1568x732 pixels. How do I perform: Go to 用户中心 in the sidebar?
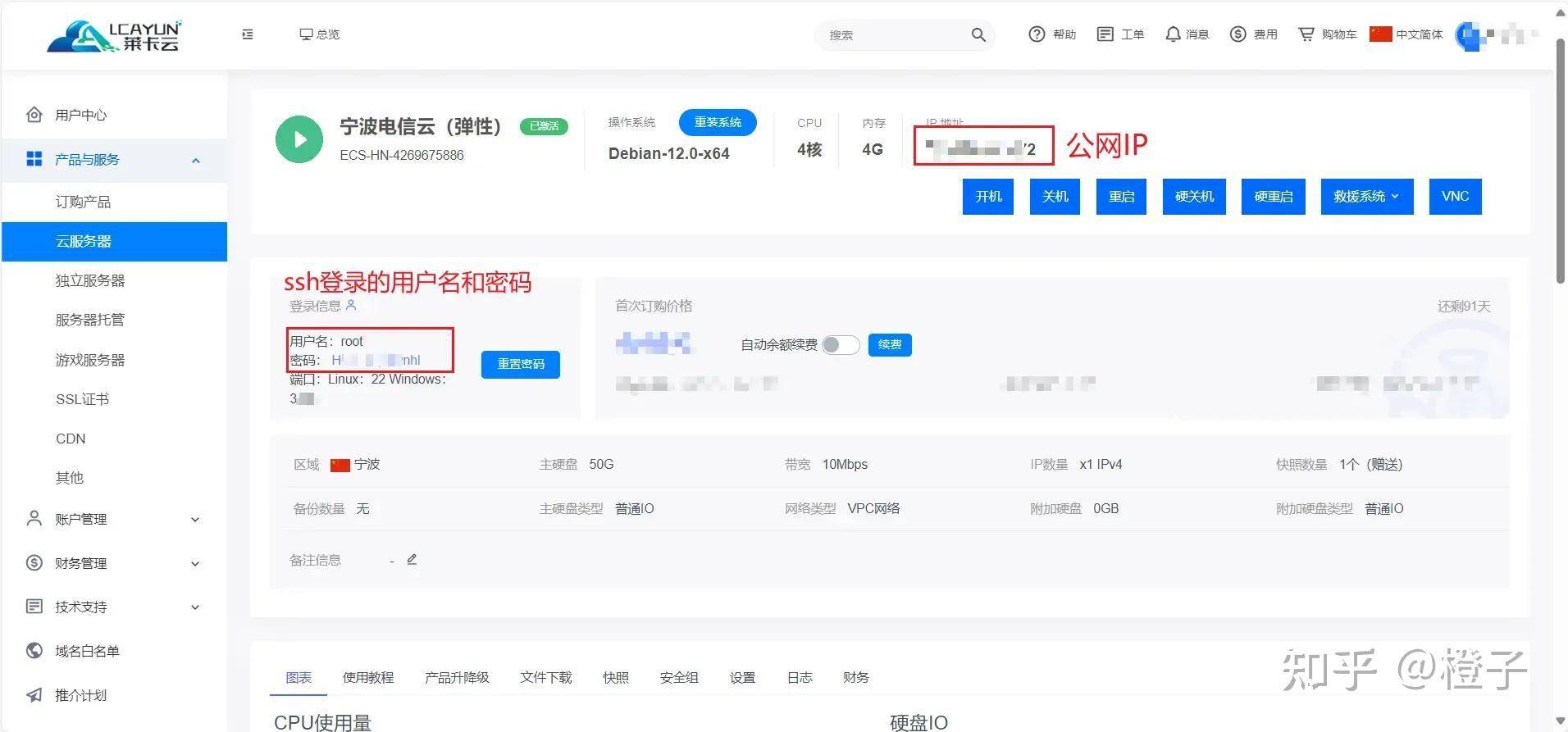click(80, 115)
